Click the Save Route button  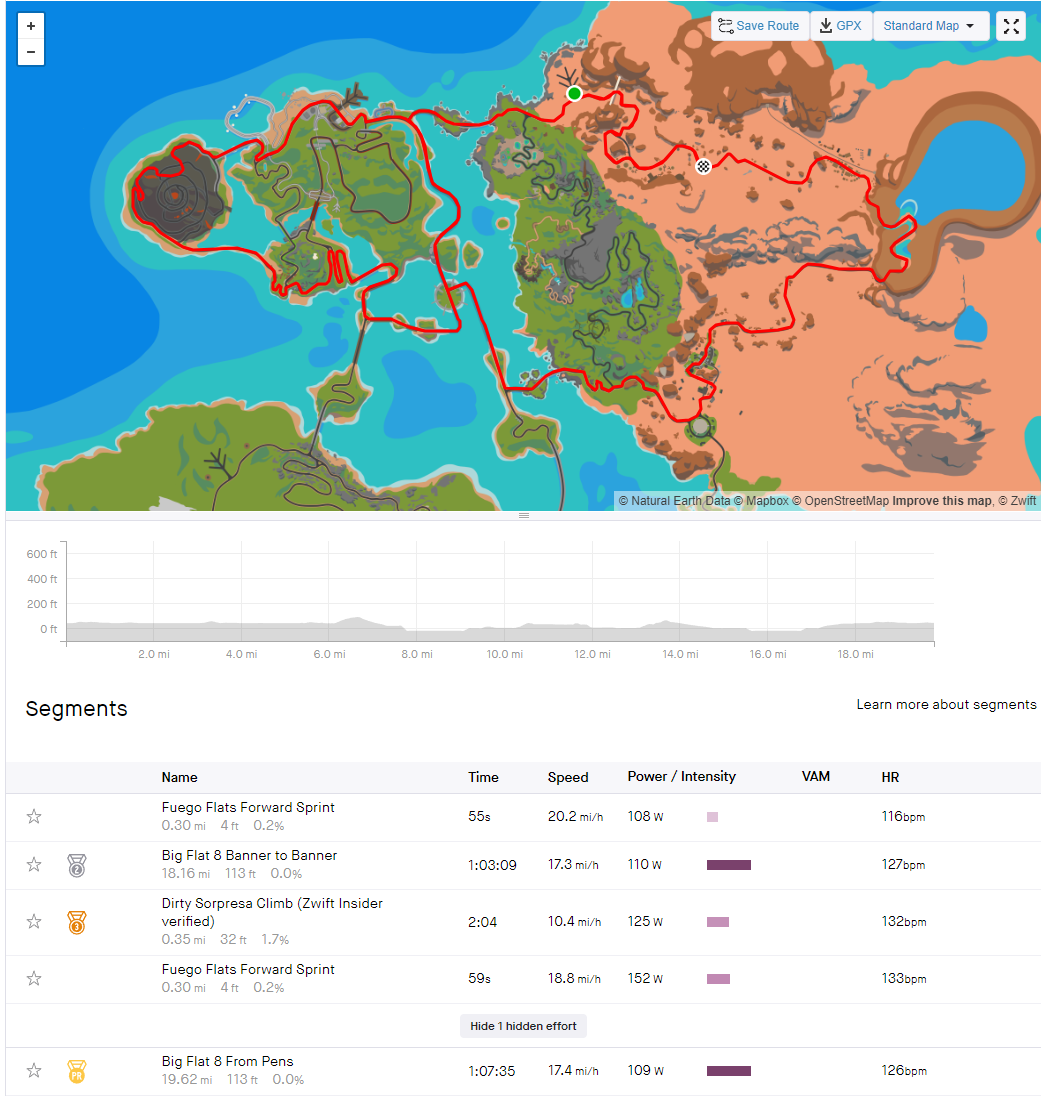759,26
